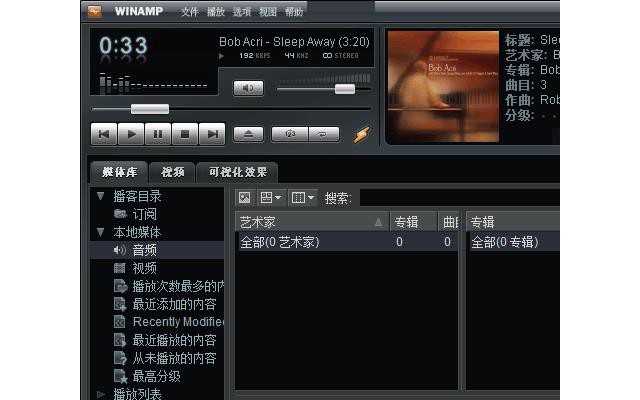Open 最近添加的内容 view

click(x=174, y=304)
